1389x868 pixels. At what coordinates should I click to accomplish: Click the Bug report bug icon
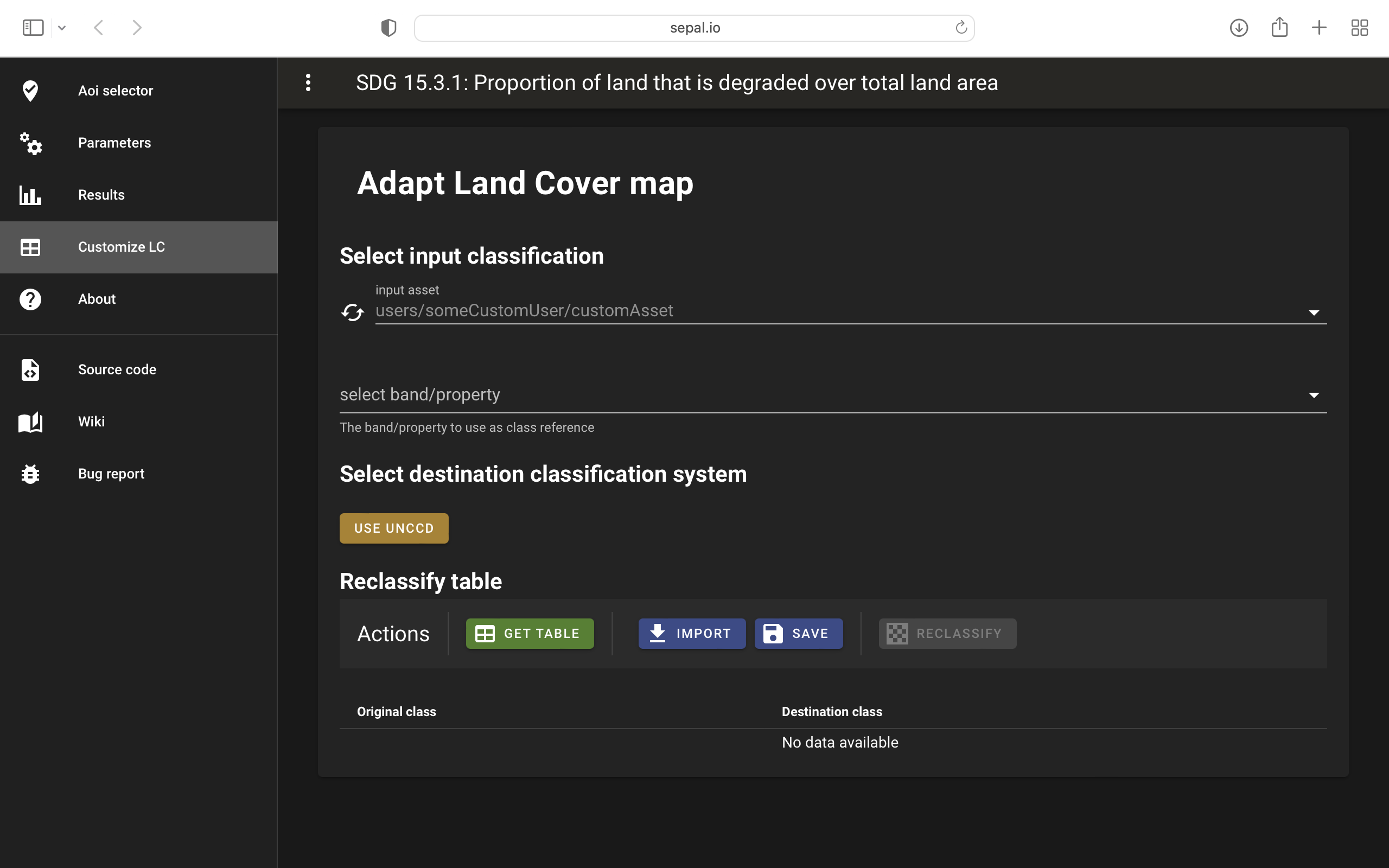click(30, 474)
